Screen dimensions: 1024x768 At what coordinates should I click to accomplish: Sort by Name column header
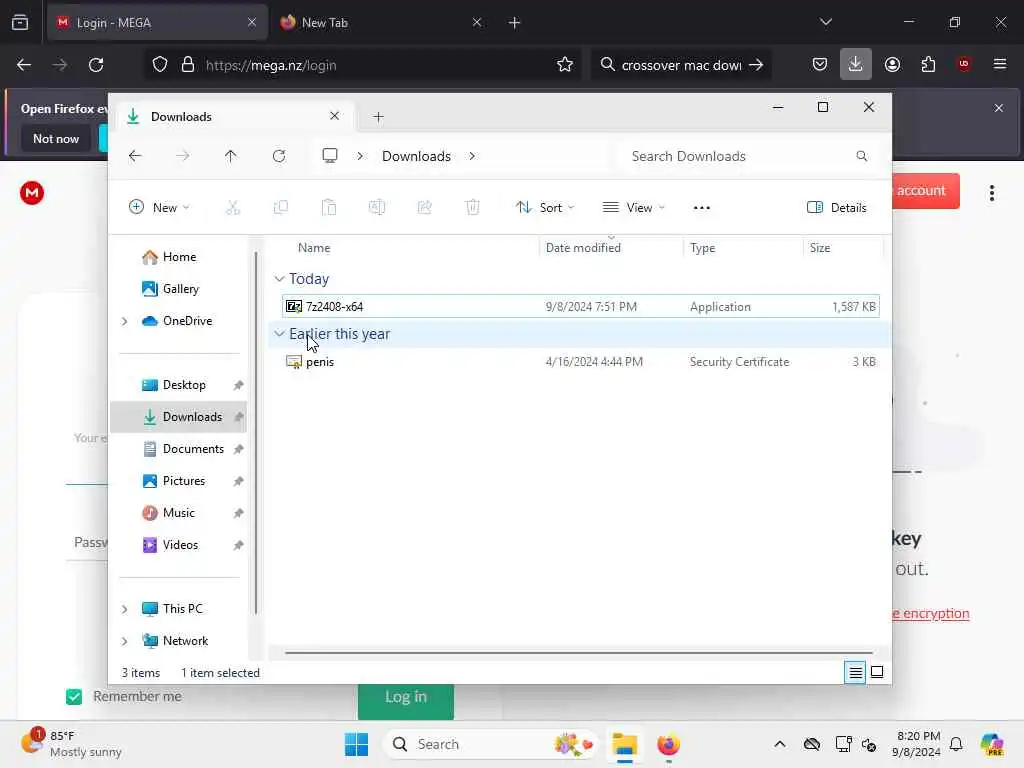coord(408,248)
